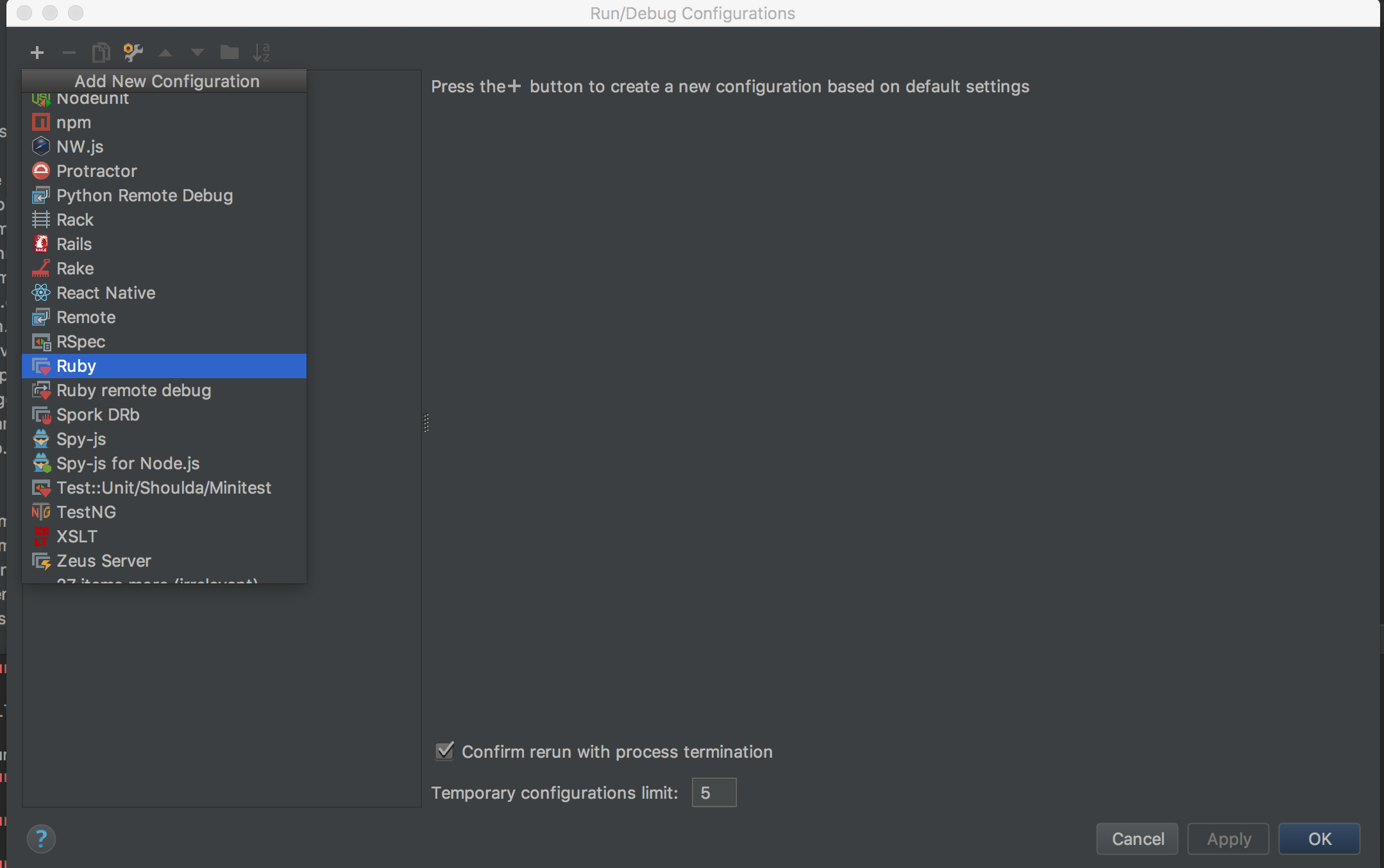Click the Add New Configuration popup header
This screenshot has height=868, width=1384.
(164, 81)
